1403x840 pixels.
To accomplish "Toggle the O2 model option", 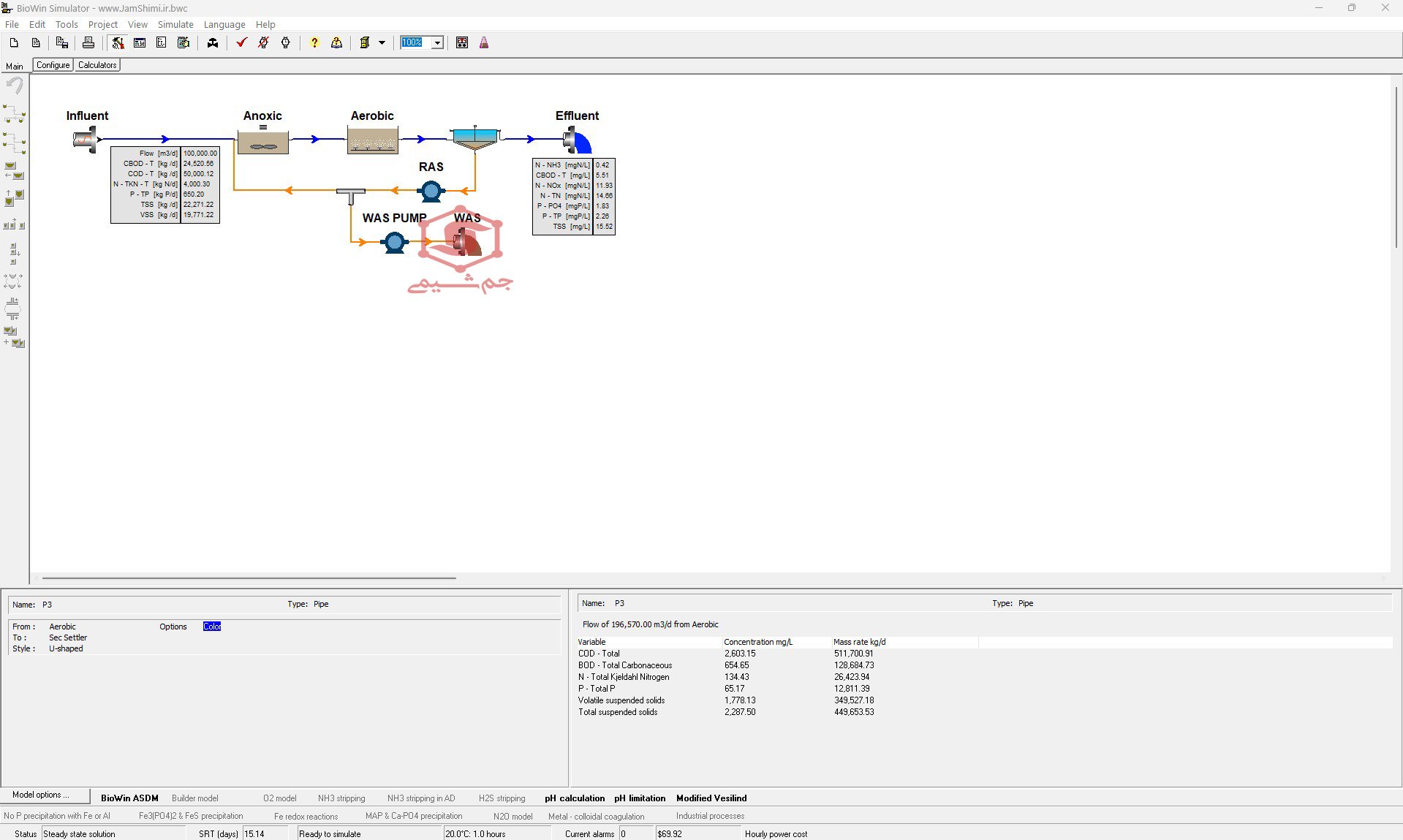I will [x=279, y=798].
